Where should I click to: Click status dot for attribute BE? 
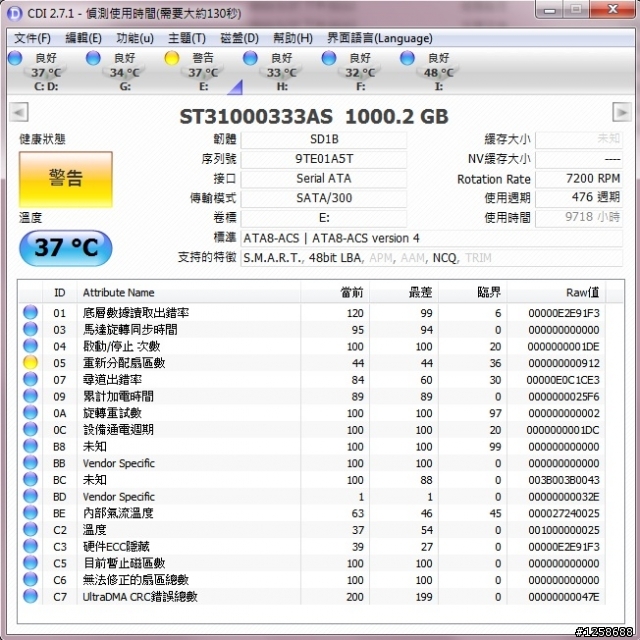pyautogui.click(x=30, y=513)
